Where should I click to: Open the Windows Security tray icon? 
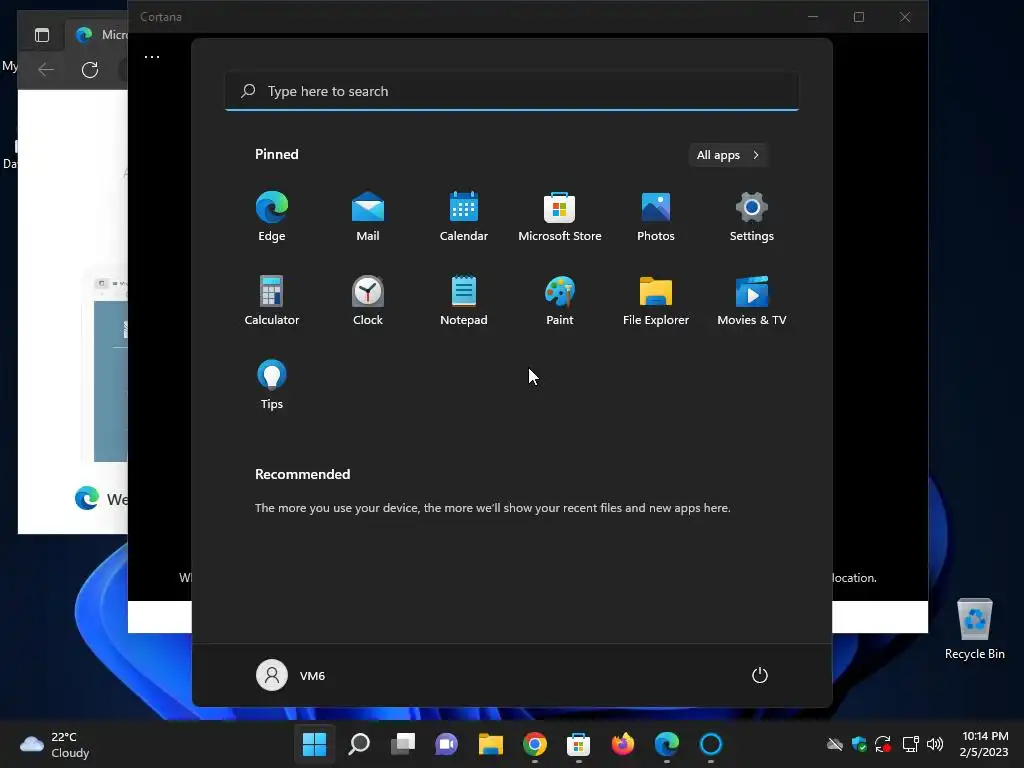coord(859,744)
